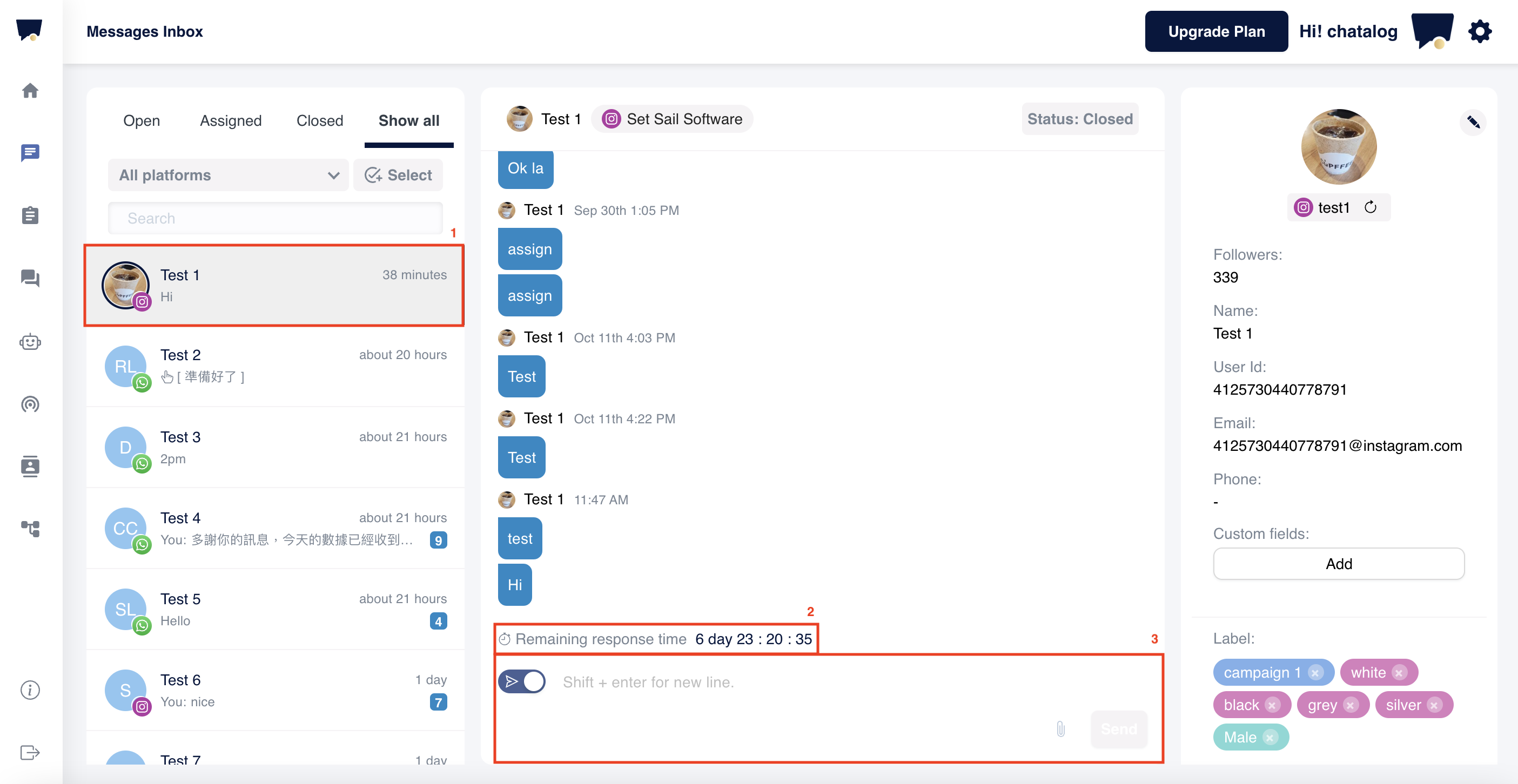Switch to the Assigned tab

(231, 121)
